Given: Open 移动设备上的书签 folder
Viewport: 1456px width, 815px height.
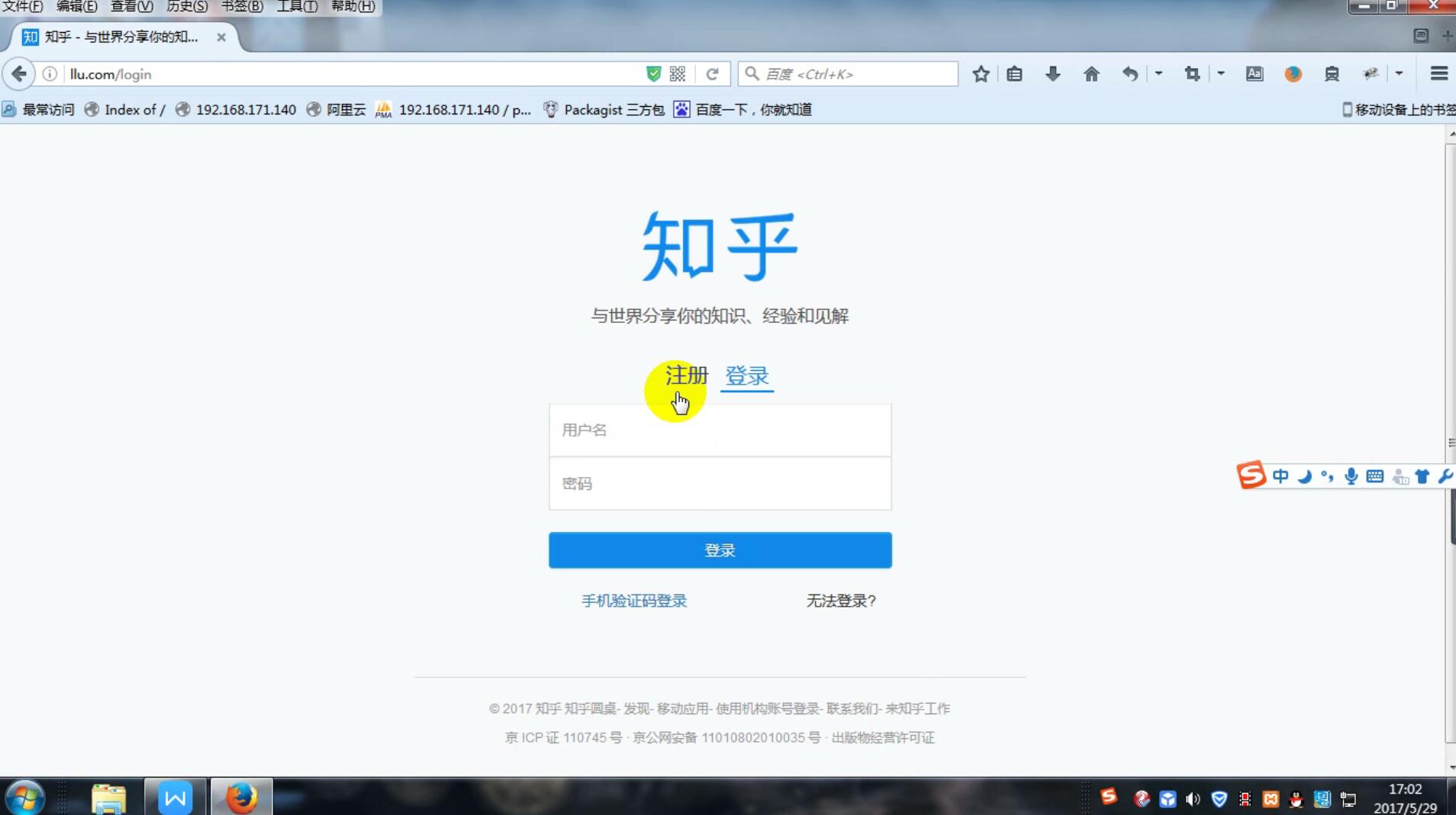Looking at the screenshot, I should pos(1399,110).
